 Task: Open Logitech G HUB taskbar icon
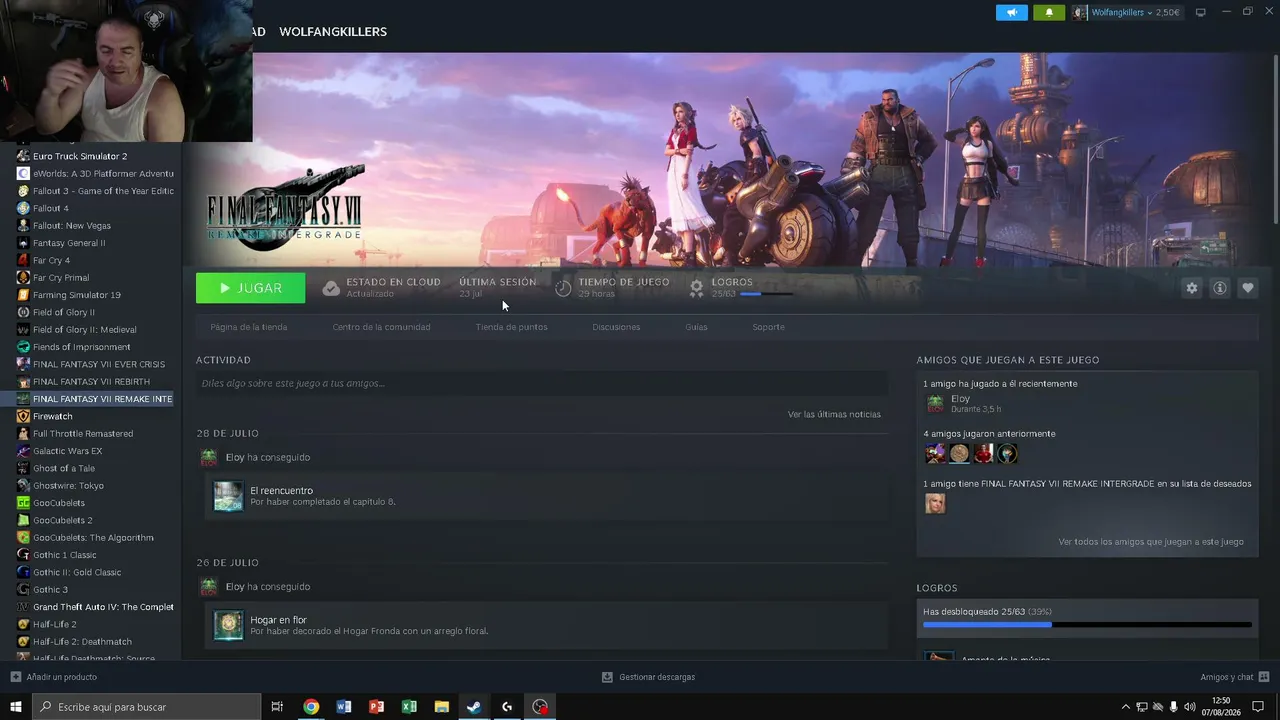507,707
